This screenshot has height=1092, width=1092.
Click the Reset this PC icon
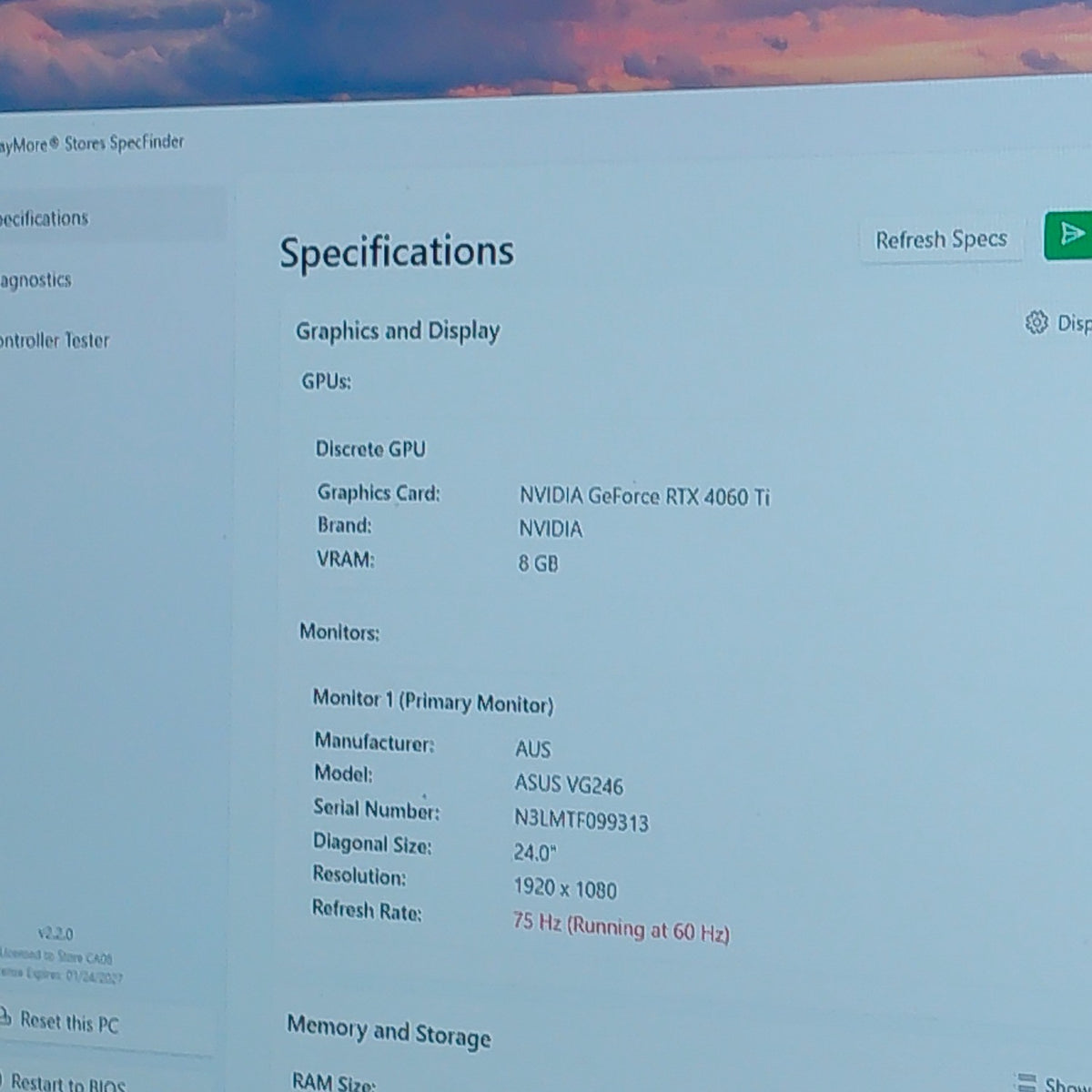click(x=5, y=1017)
